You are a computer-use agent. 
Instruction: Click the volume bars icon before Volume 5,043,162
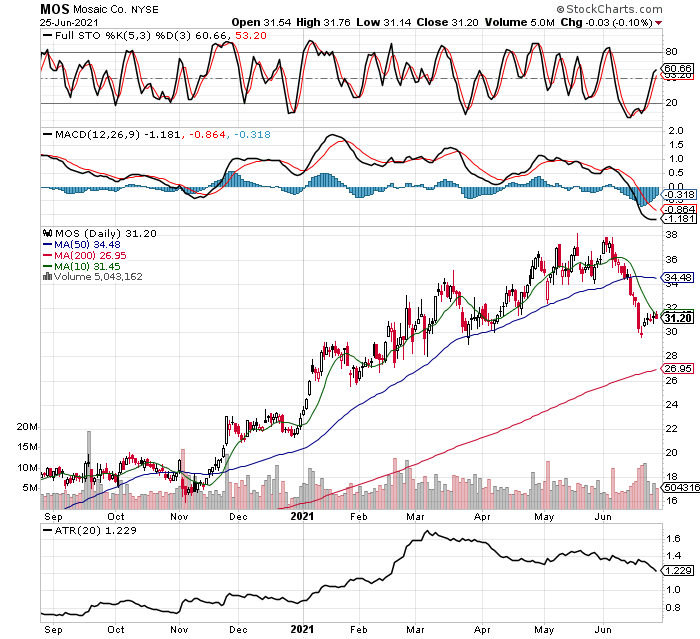[x=47, y=276]
